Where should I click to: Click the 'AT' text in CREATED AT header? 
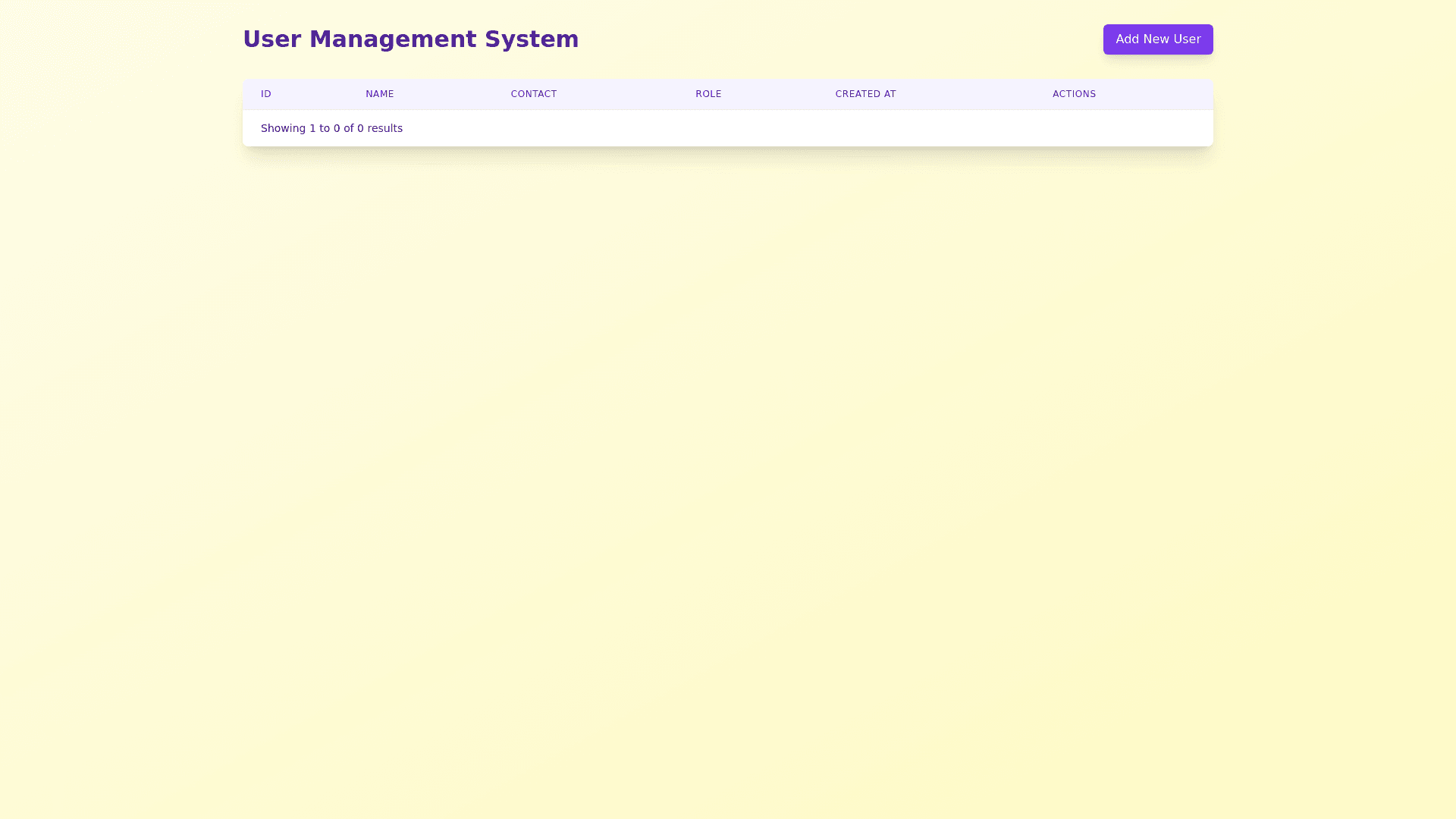[890, 94]
